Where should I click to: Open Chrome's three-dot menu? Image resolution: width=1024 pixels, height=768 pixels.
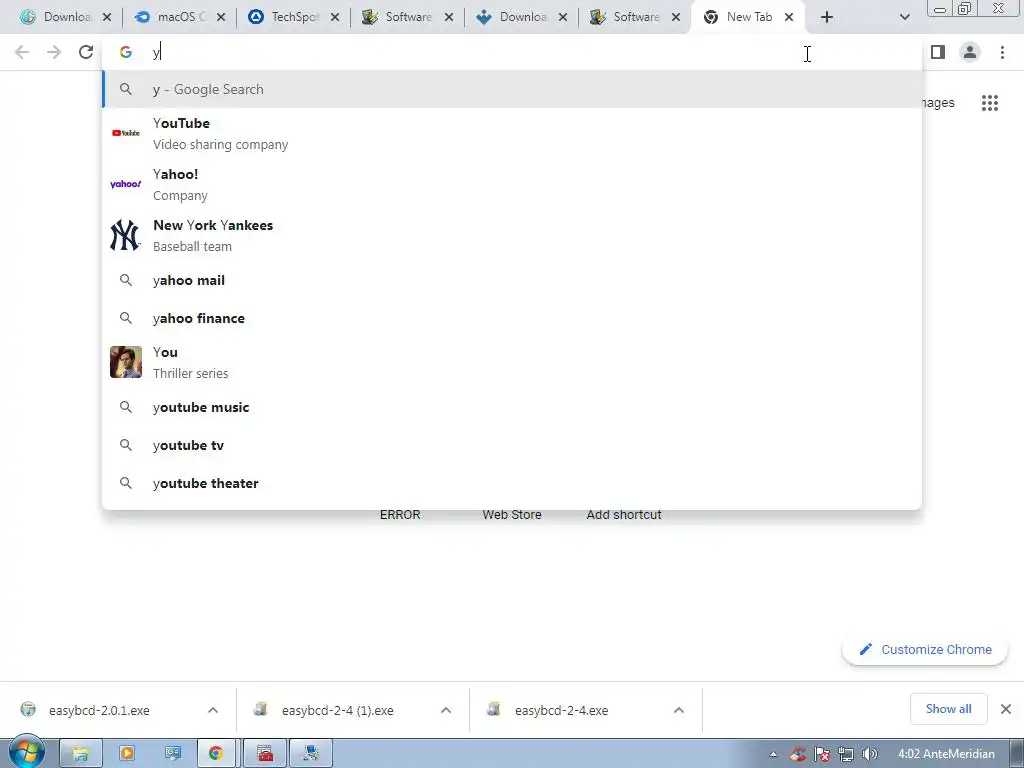pyautogui.click(x=1002, y=52)
